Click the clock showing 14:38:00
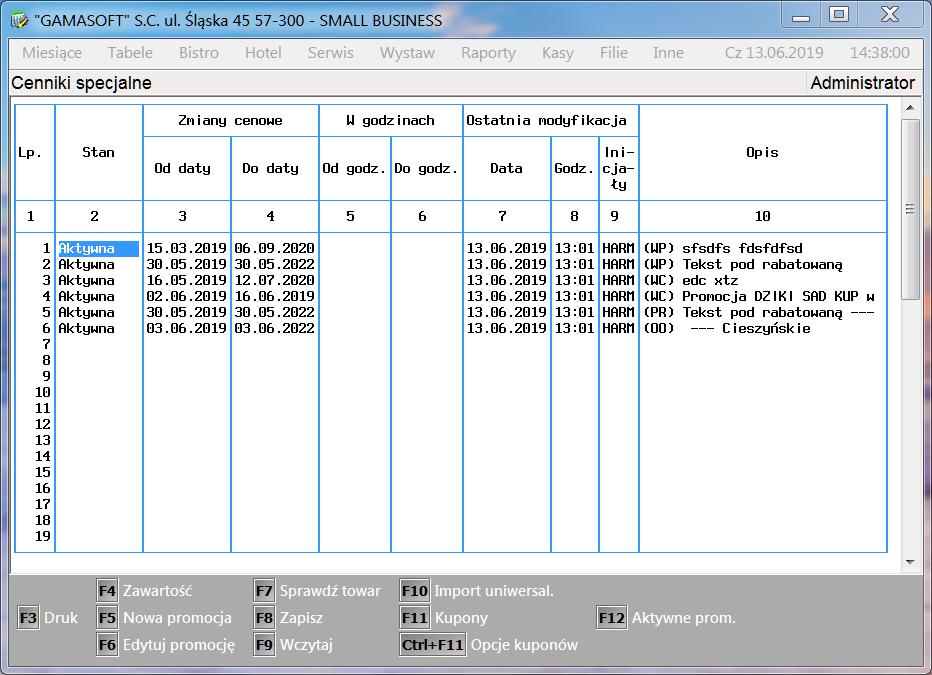The width and height of the screenshot is (932, 675). 880,53
